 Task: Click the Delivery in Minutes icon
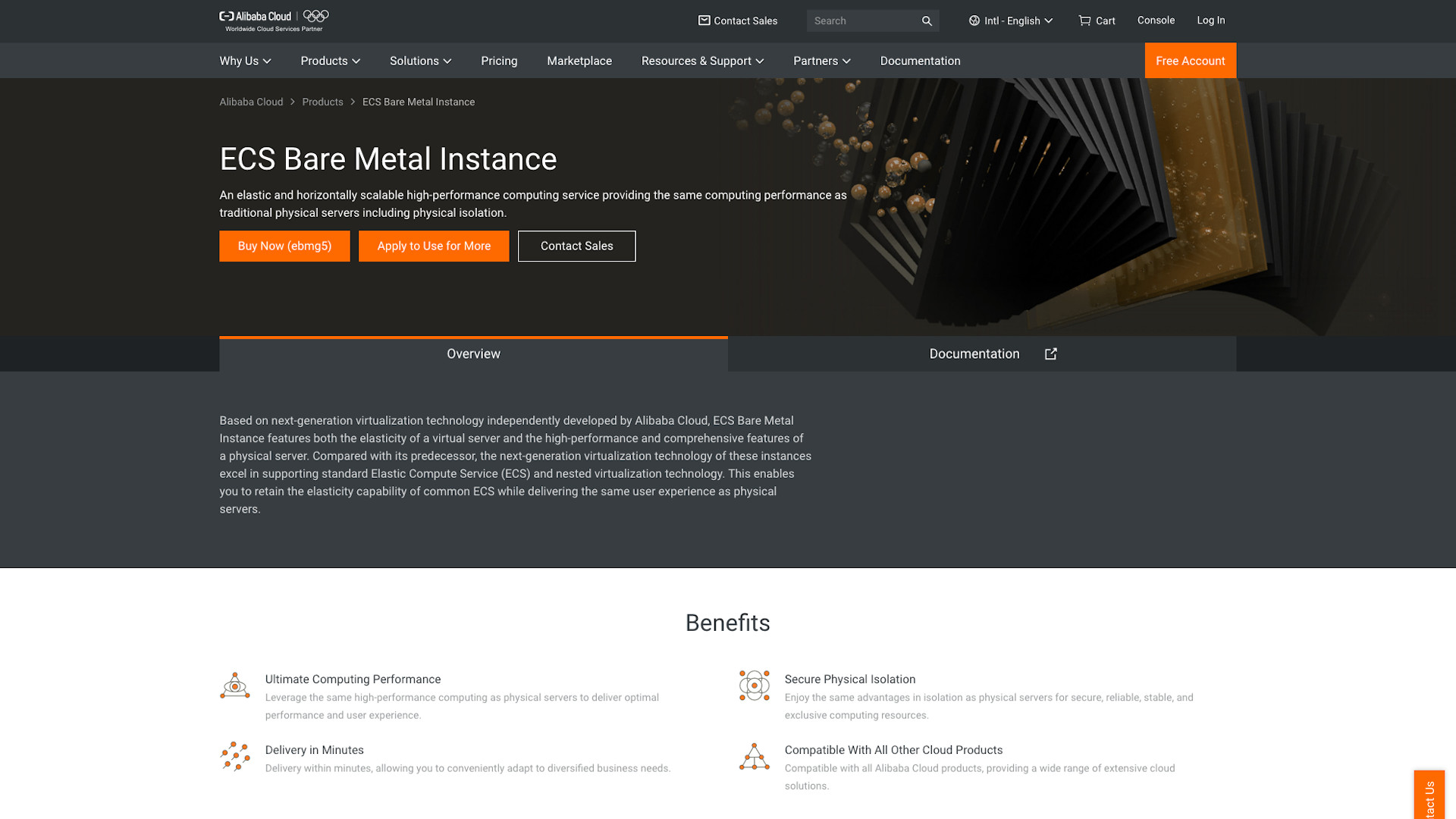pyautogui.click(x=234, y=756)
